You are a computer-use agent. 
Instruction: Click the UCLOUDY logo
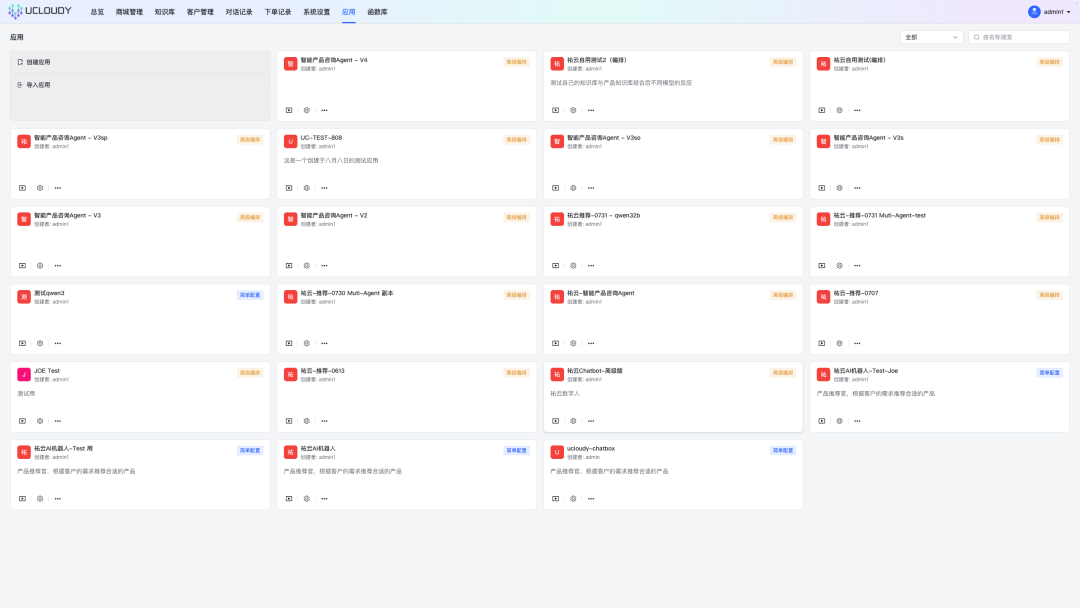tap(41, 12)
